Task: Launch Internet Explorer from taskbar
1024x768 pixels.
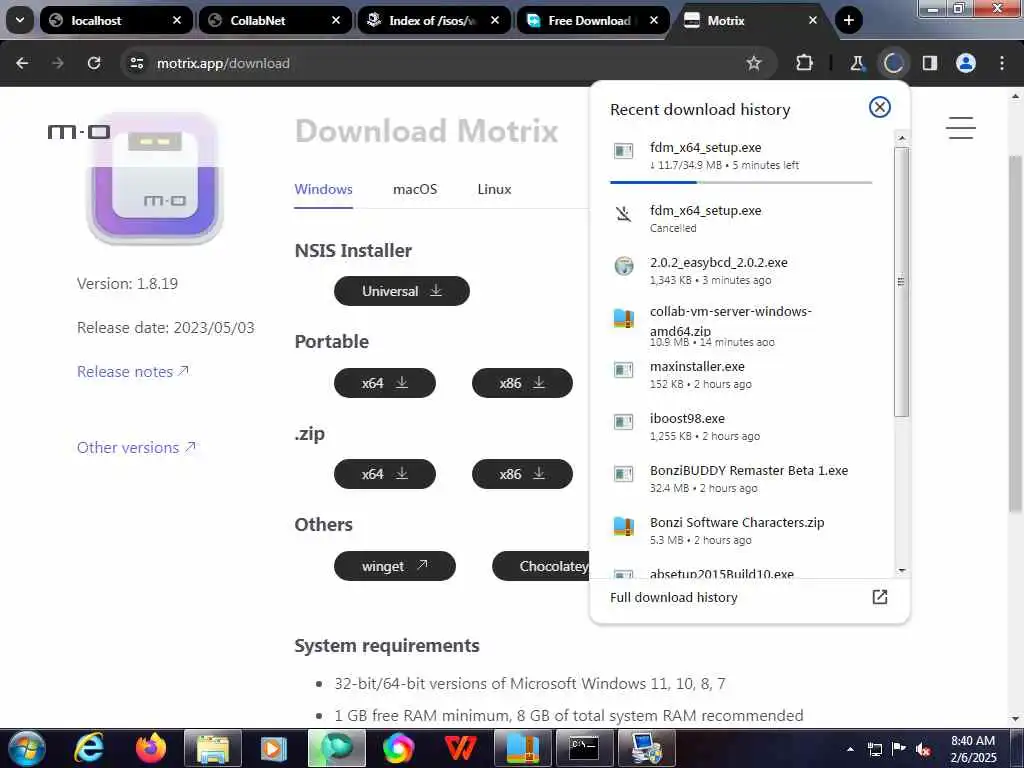Action: pyautogui.click(x=88, y=748)
